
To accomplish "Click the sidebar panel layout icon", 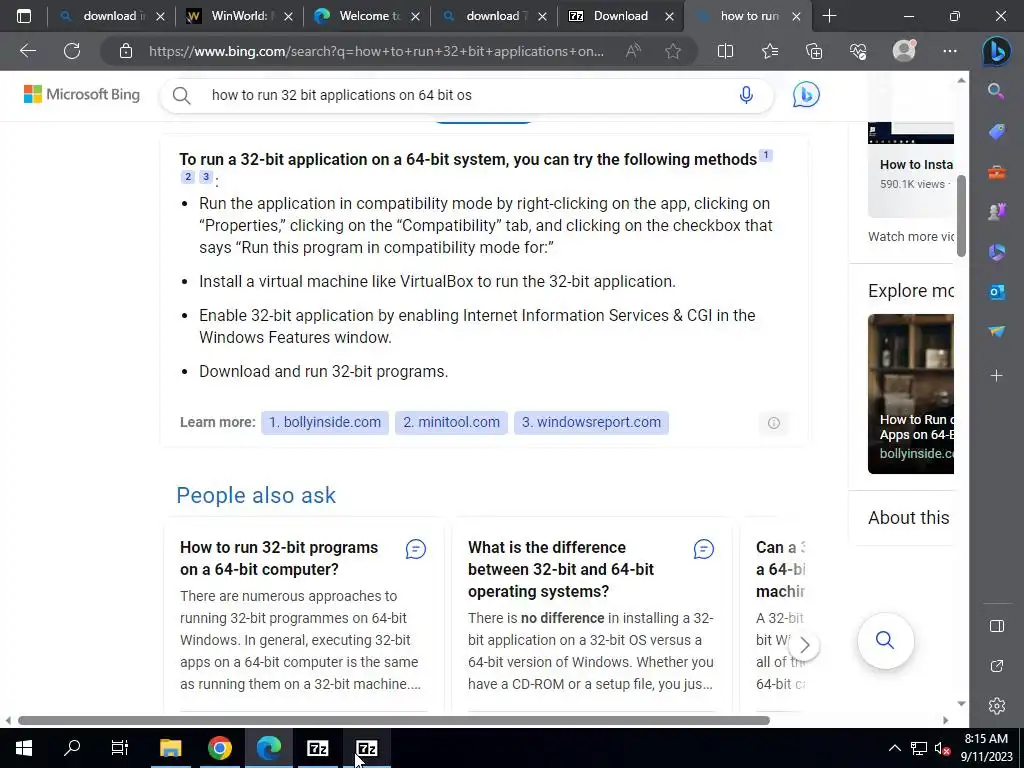I will (x=997, y=626).
